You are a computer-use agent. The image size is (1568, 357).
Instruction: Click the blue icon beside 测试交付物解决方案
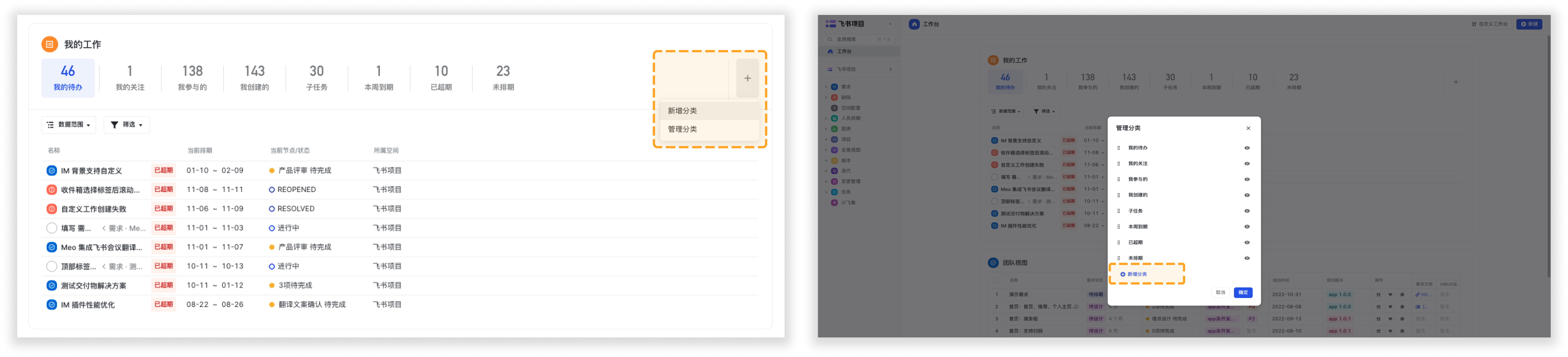click(x=52, y=285)
